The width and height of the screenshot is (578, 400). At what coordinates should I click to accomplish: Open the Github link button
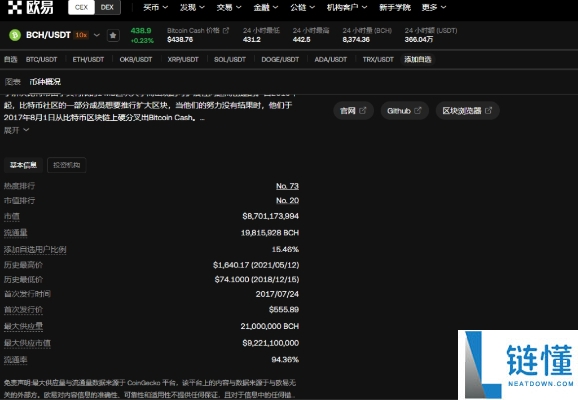point(404,111)
